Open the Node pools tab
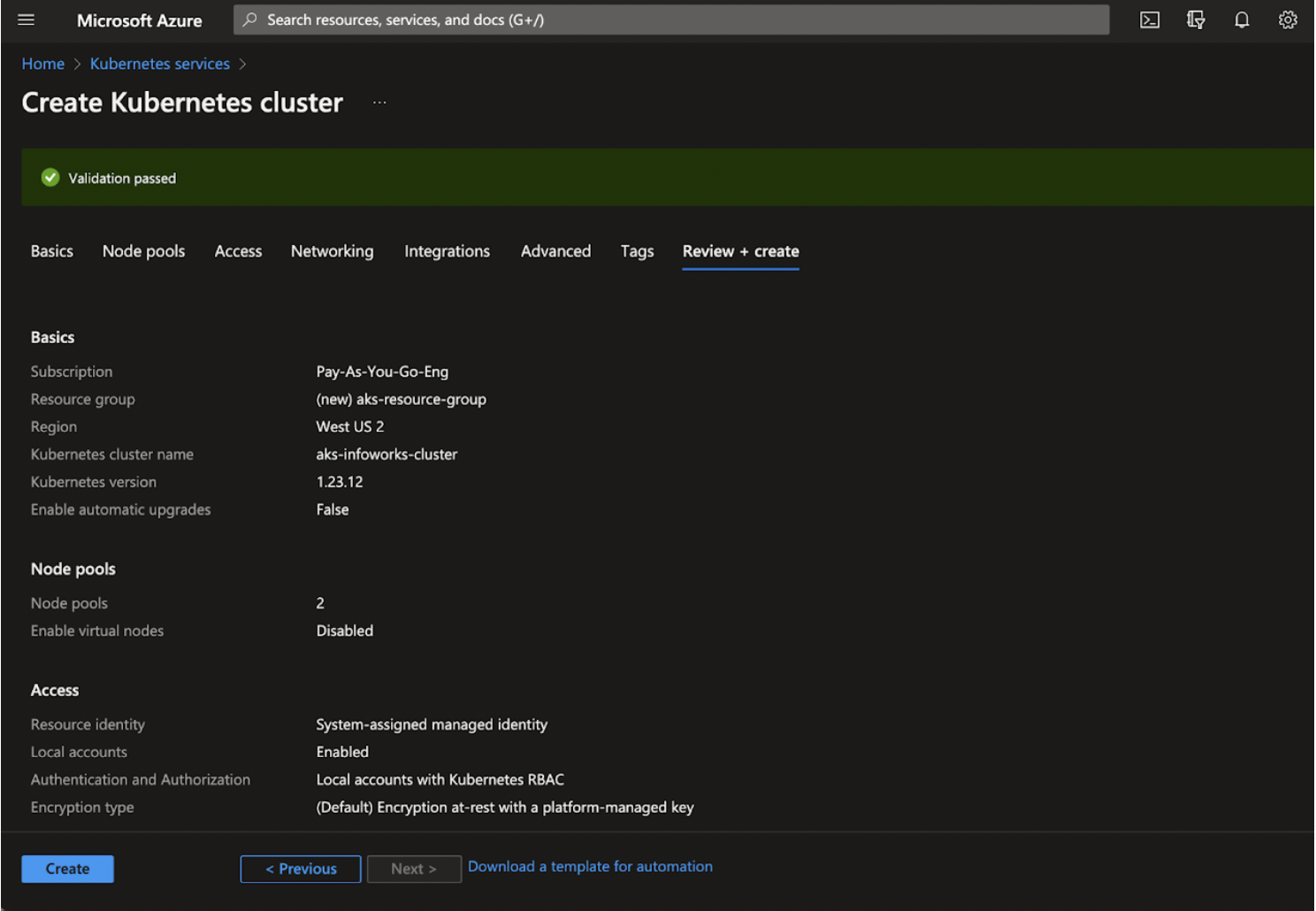Image resolution: width=1316 pixels, height=911 pixels. click(144, 251)
